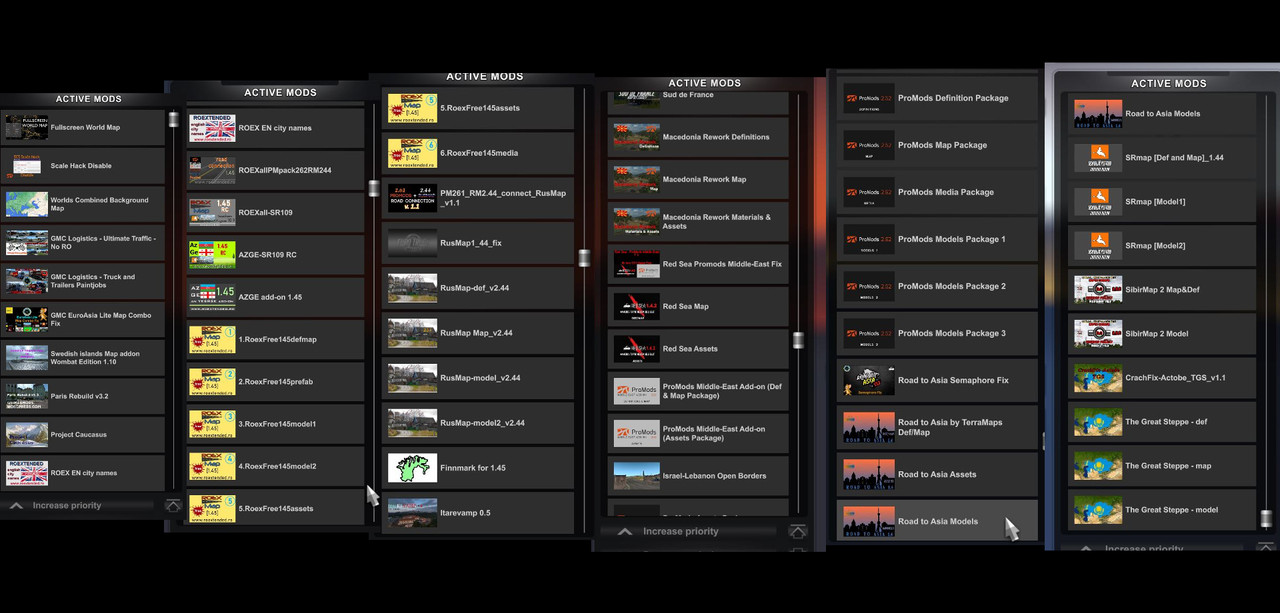This screenshot has width=1280, height=613.
Task: Select the AZGE-SR109 RC mod
Action: click(x=275, y=254)
